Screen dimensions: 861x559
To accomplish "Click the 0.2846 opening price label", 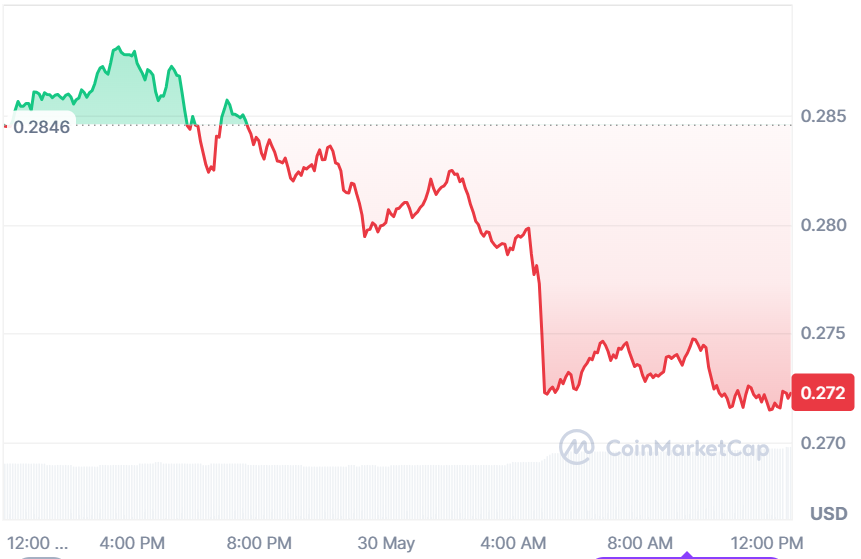I will 42,126.
